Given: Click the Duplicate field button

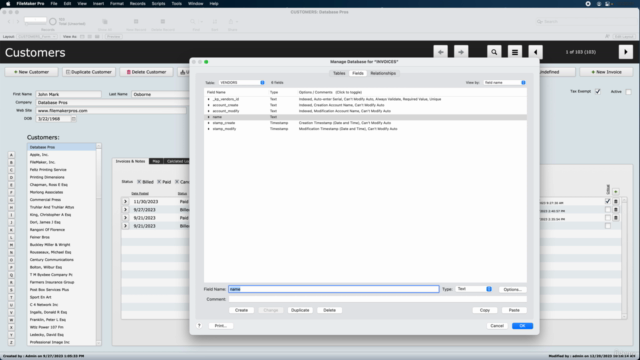Looking at the screenshot, I should (x=300, y=310).
